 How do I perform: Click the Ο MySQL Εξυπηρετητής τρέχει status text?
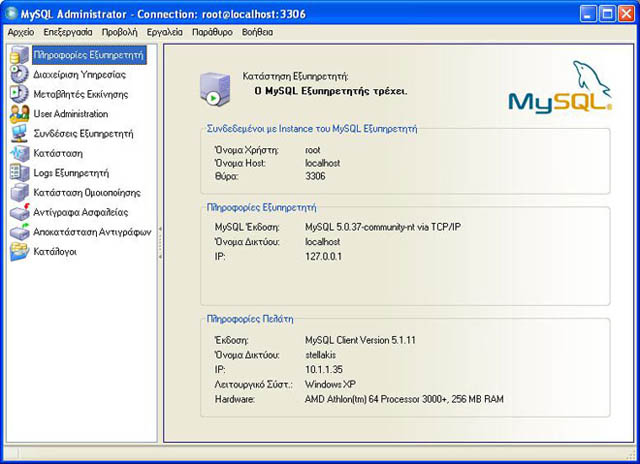click(331, 91)
